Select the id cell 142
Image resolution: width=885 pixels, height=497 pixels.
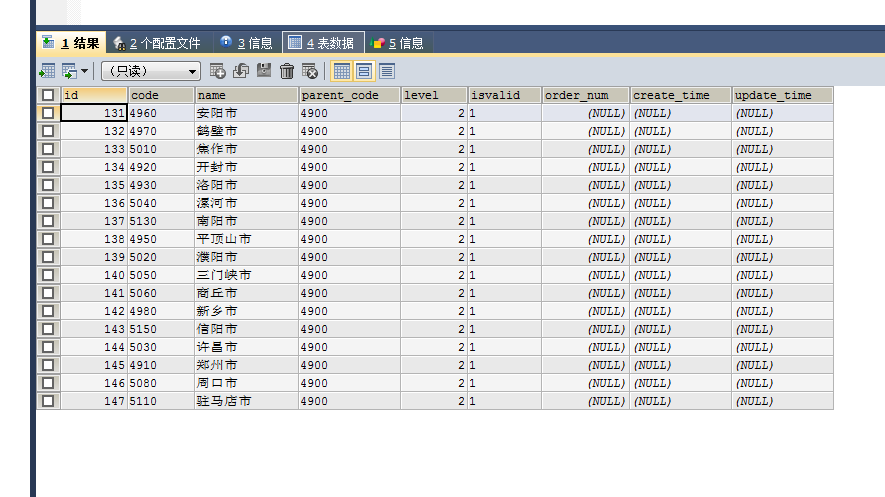[x=94, y=311]
